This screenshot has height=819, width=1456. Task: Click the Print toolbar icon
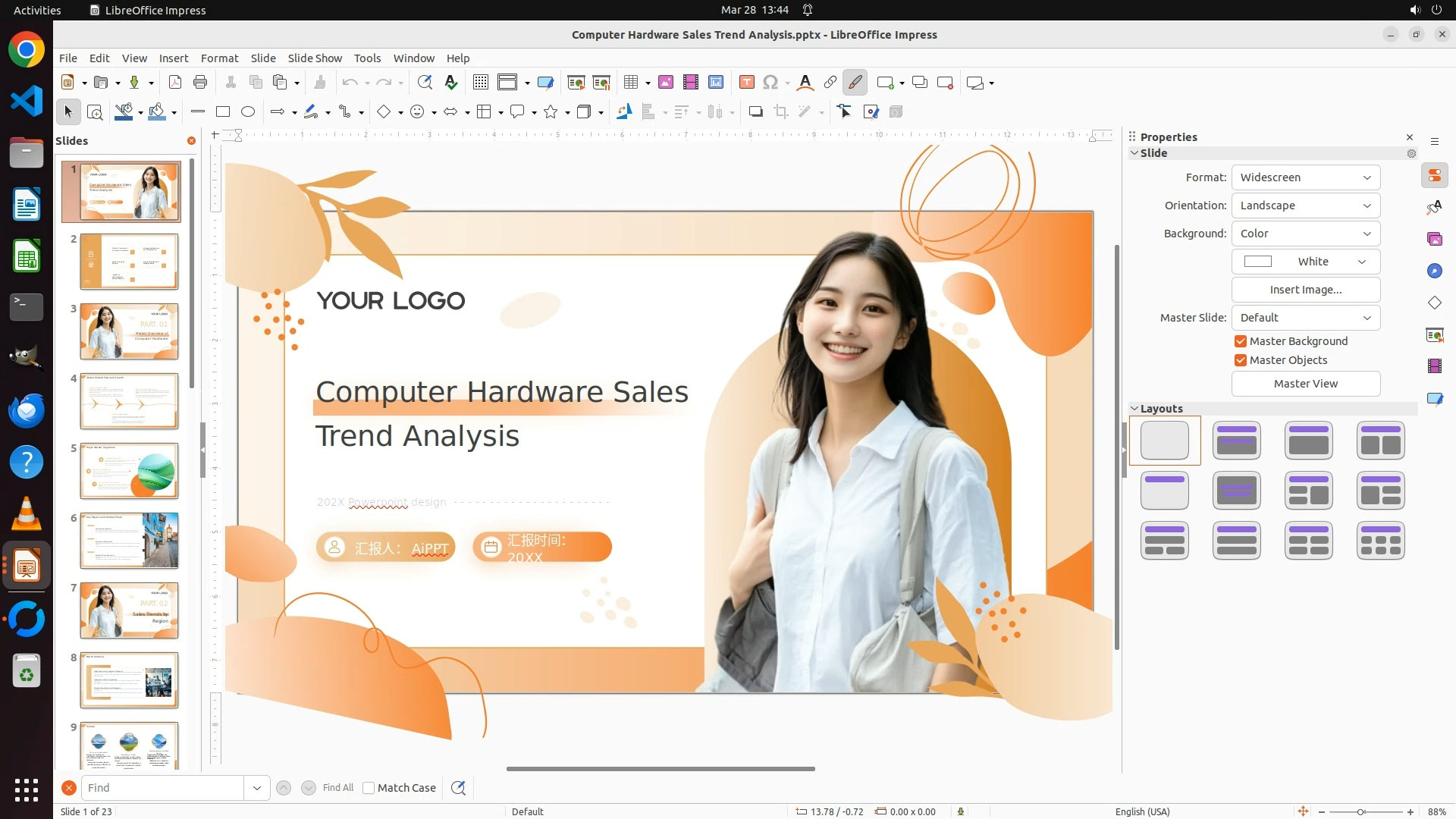pyautogui.click(x=200, y=83)
